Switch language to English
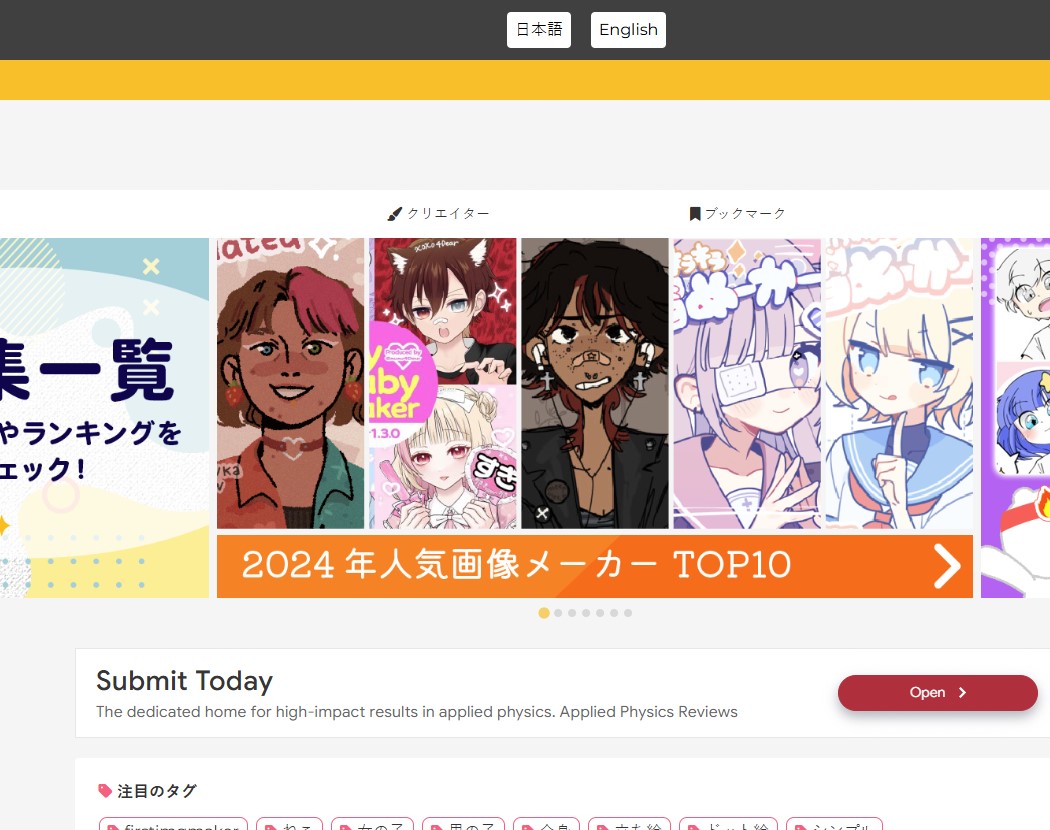 (628, 29)
